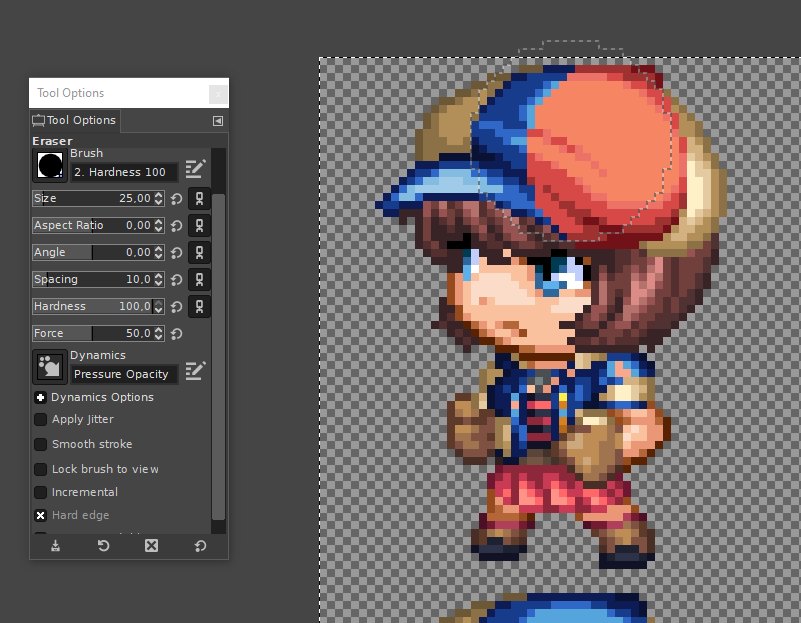Reset Size to brush default

176,199
